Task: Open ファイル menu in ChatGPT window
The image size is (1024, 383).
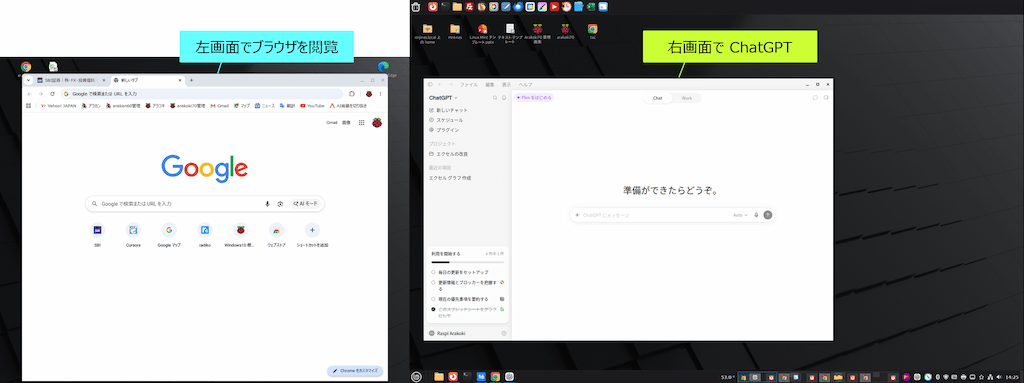Action: click(x=469, y=85)
